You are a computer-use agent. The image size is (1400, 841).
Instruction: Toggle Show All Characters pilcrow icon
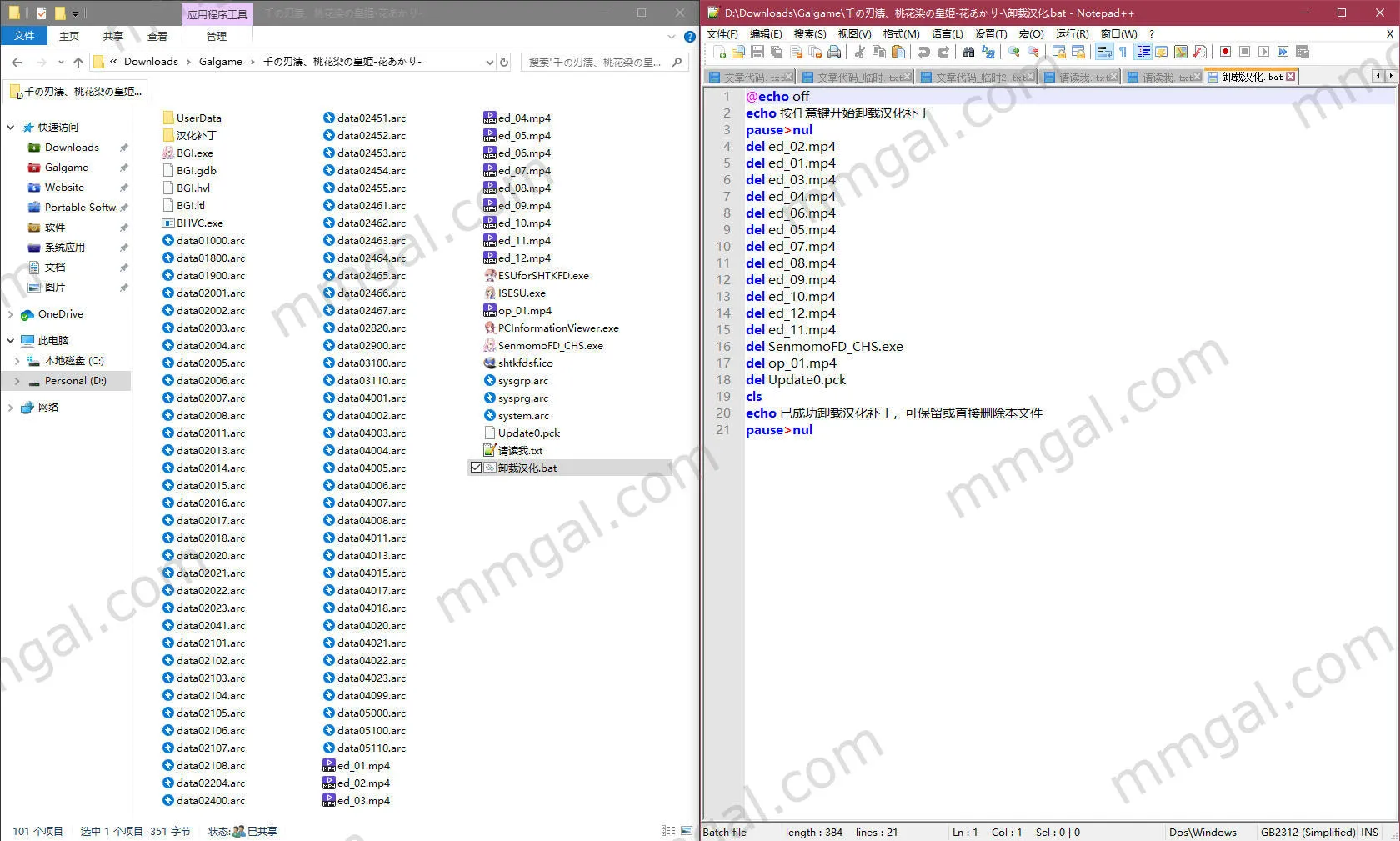[x=1123, y=52]
